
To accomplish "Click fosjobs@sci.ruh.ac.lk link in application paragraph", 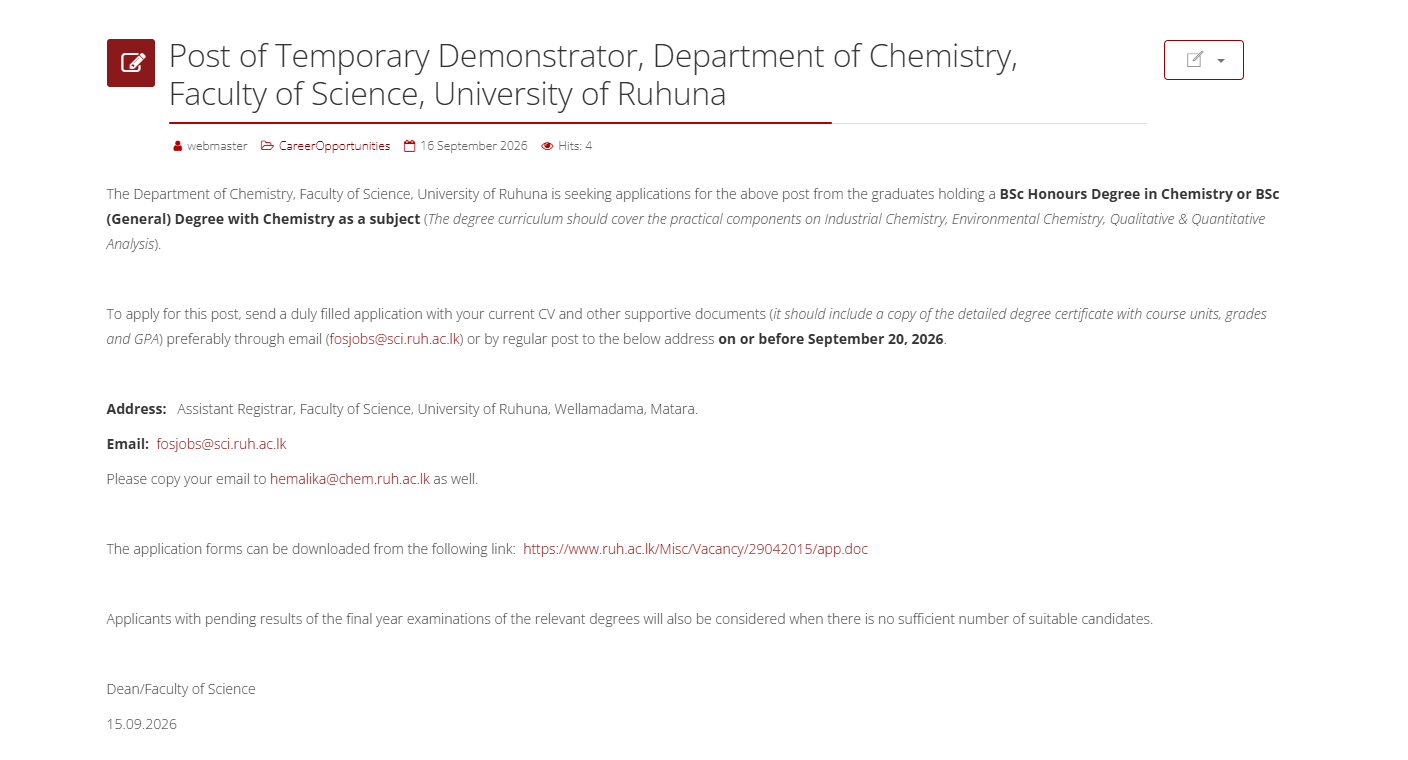I will (x=395, y=339).
